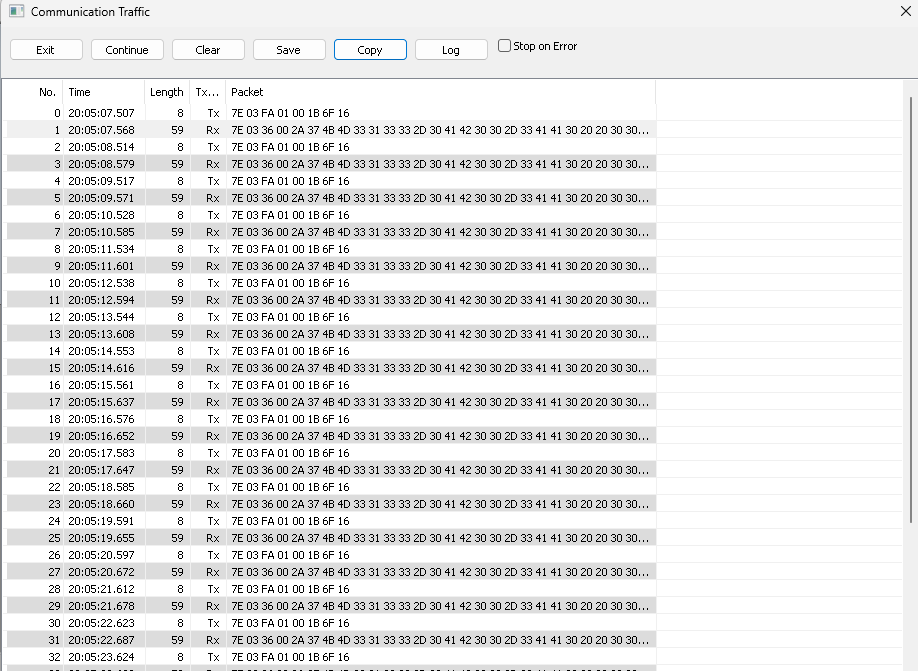This screenshot has width=918, height=671.
Task: Select time cell 20:05:22.687
Action: (101, 639)
